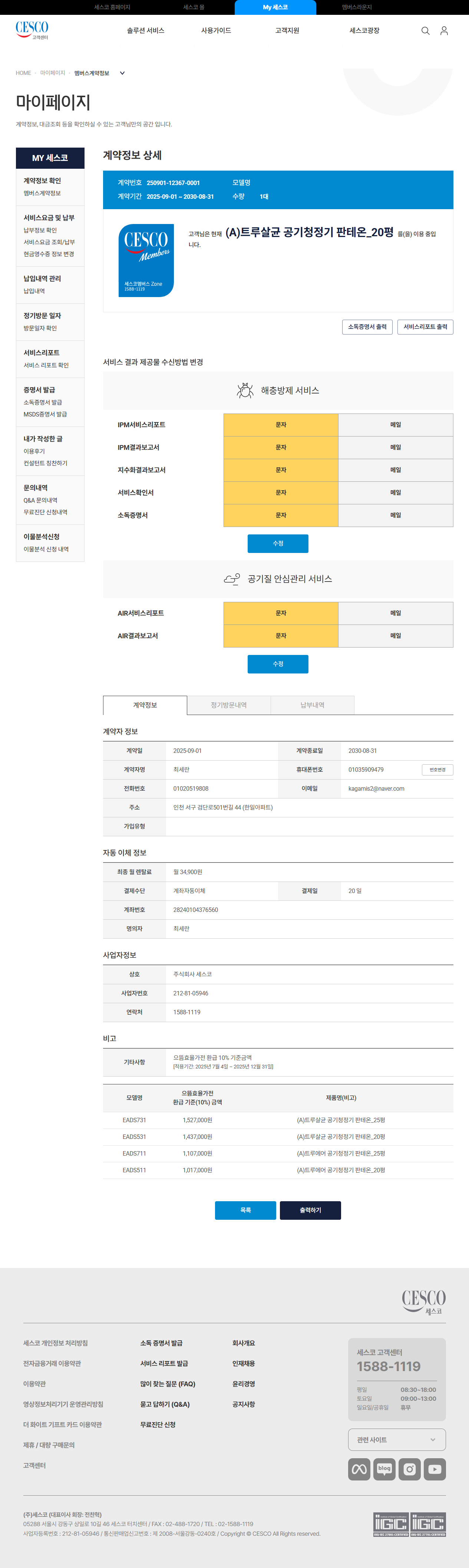The image size is (469, 1568).
Task: Select 메일 for IPM서비스리포트
Action: coord(395,425)
